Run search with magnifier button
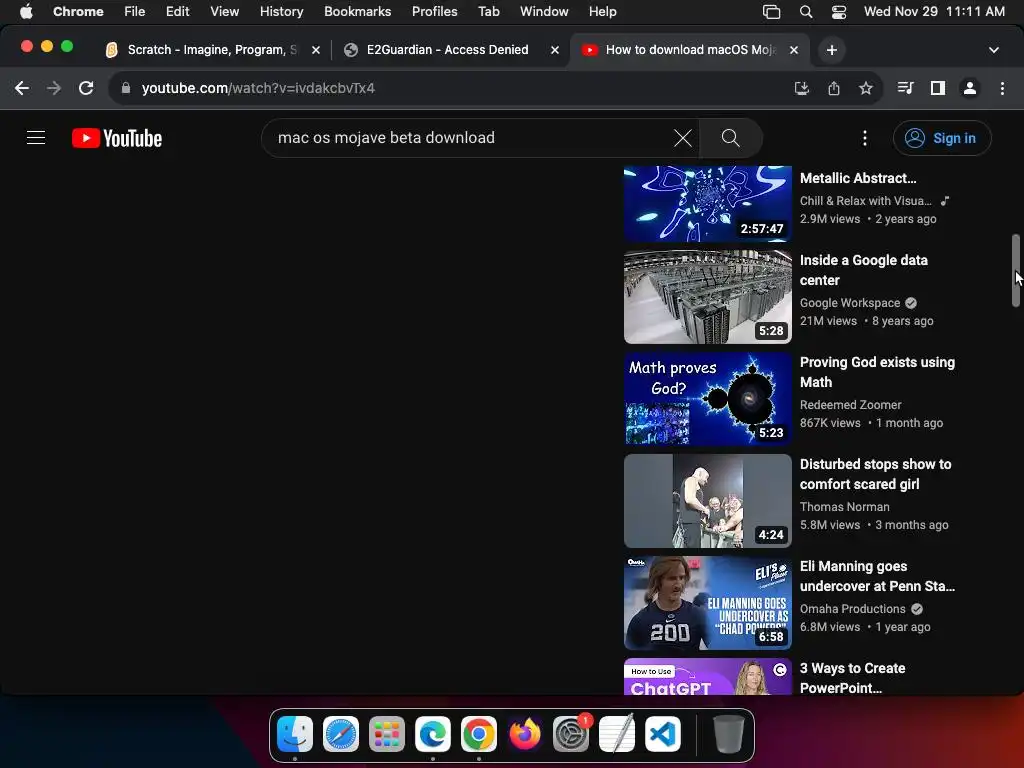Screen dimensions: 1024x768 (730, 138)
